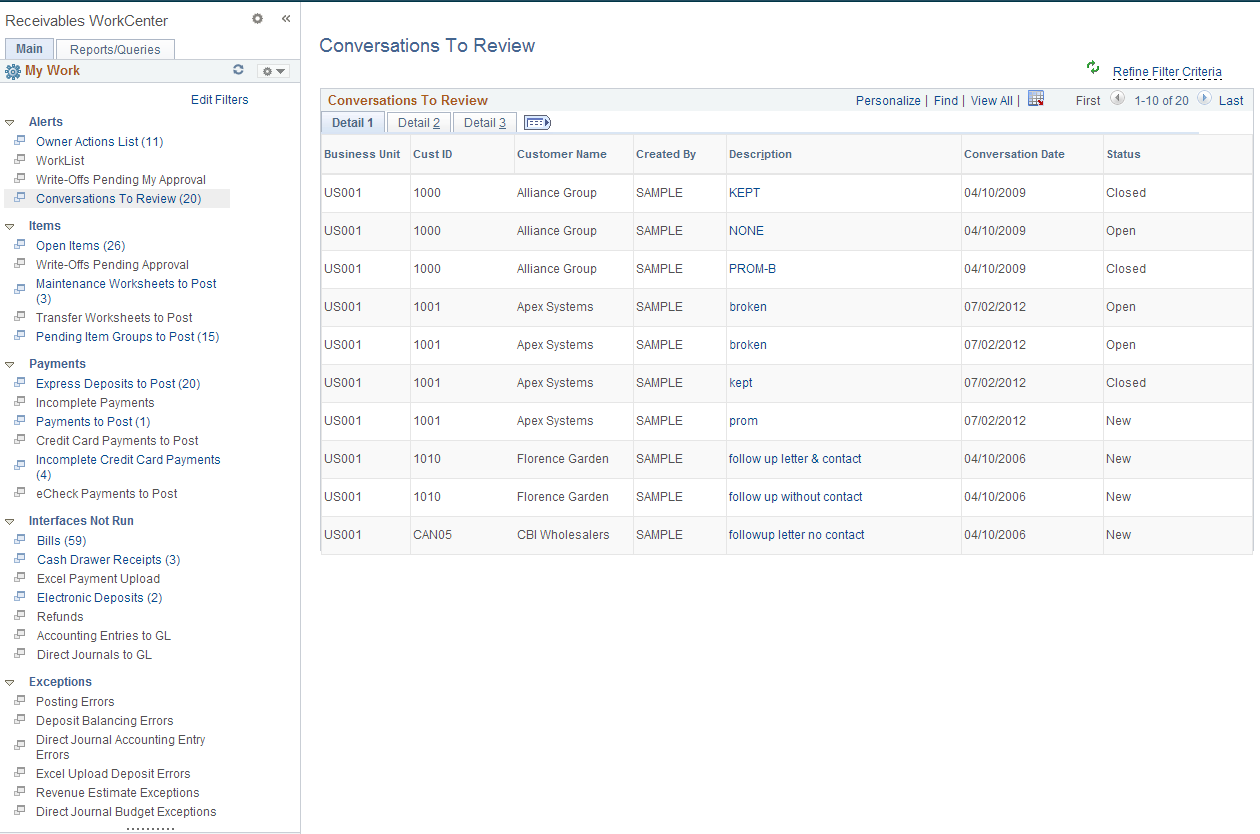Open the KEPT conversation description link

click(x=744, y=193)
